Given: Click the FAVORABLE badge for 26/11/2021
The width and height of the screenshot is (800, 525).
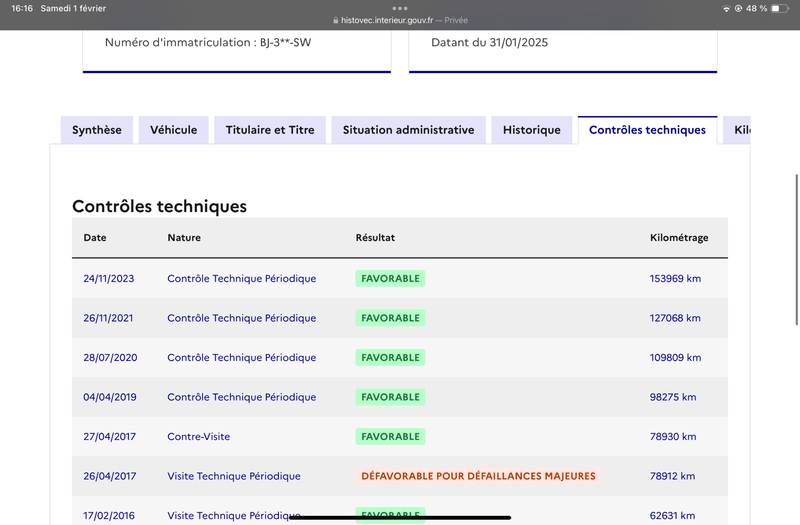Looking at the screenshot, I should point(390,318).
